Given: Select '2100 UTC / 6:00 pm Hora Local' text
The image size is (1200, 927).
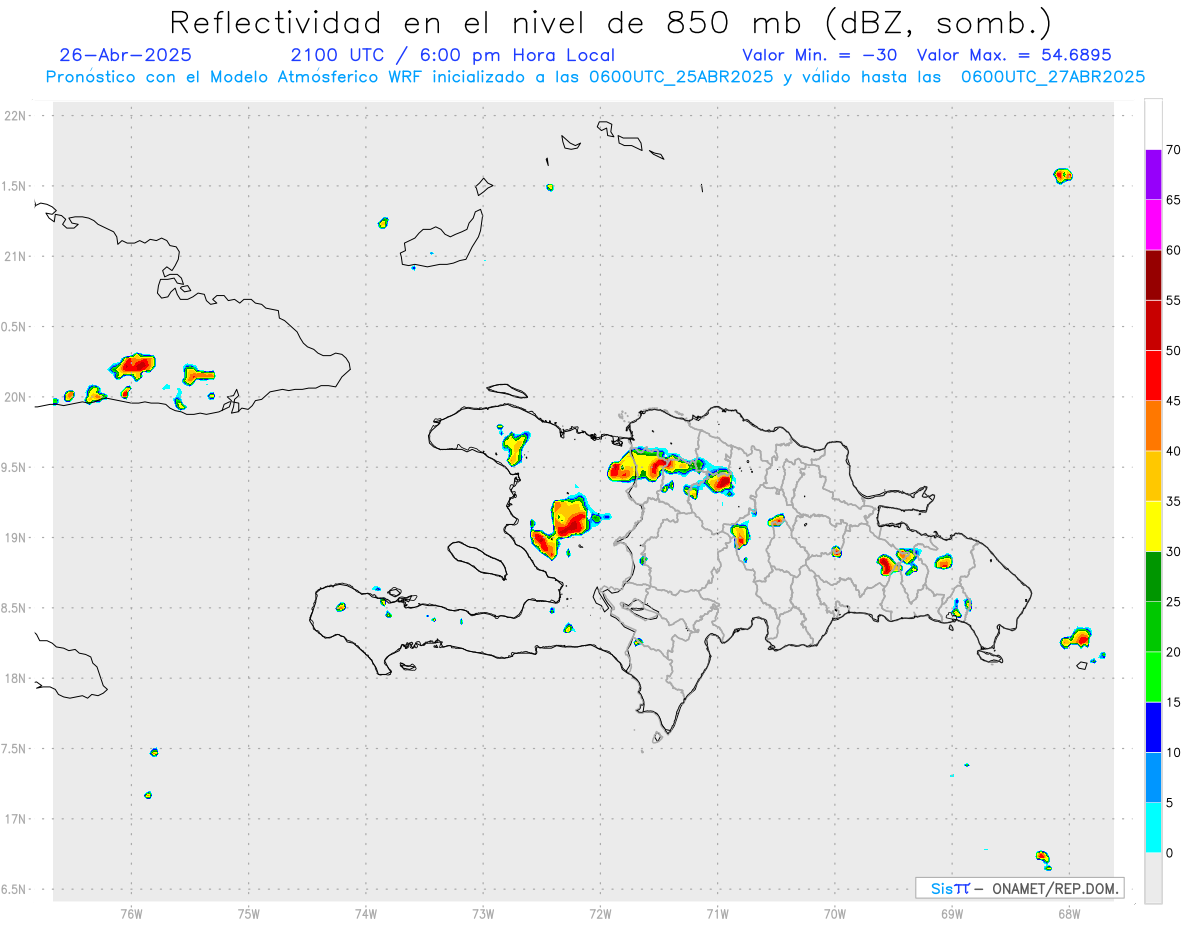Looking at the screenshot, I should pyautogui.click(x=453, y=55).
